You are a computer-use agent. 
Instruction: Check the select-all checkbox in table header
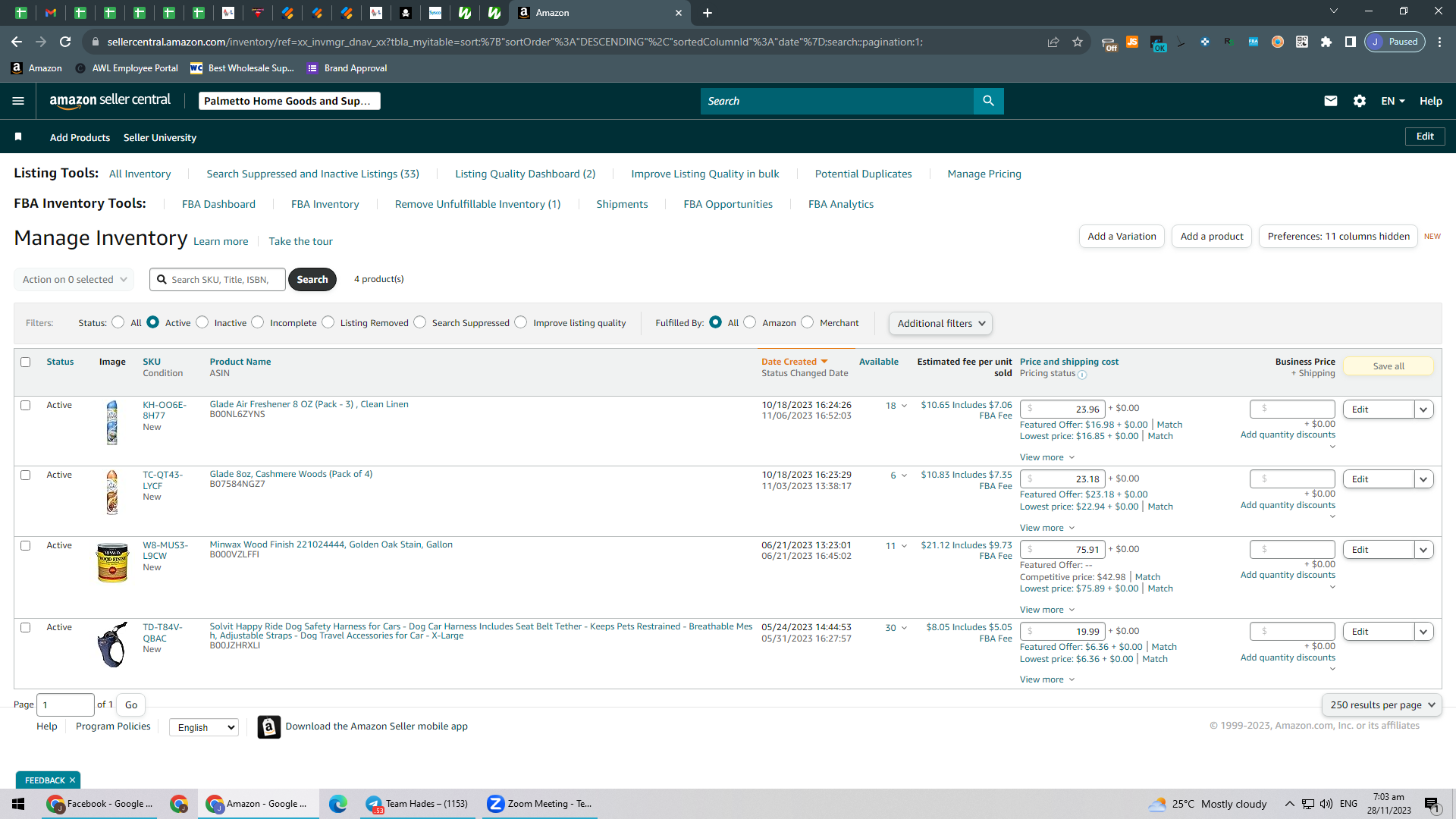(26, 362)
